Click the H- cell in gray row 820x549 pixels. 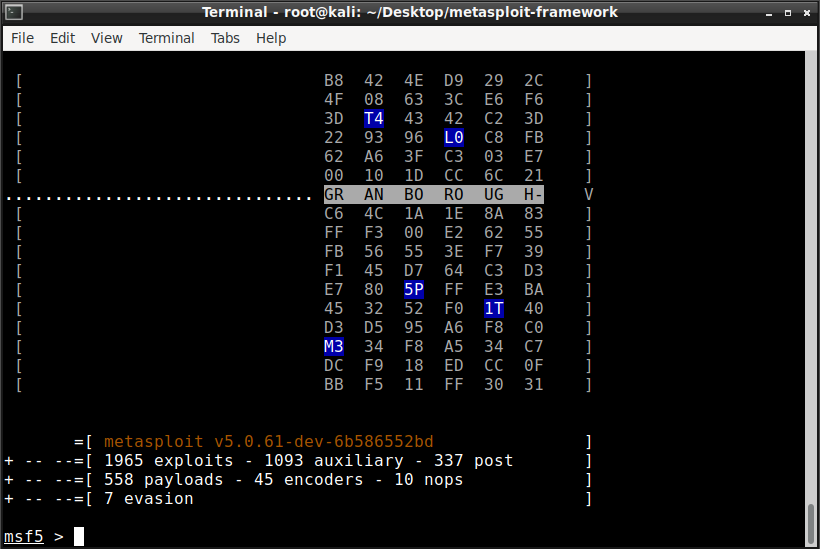pos(533,195)
